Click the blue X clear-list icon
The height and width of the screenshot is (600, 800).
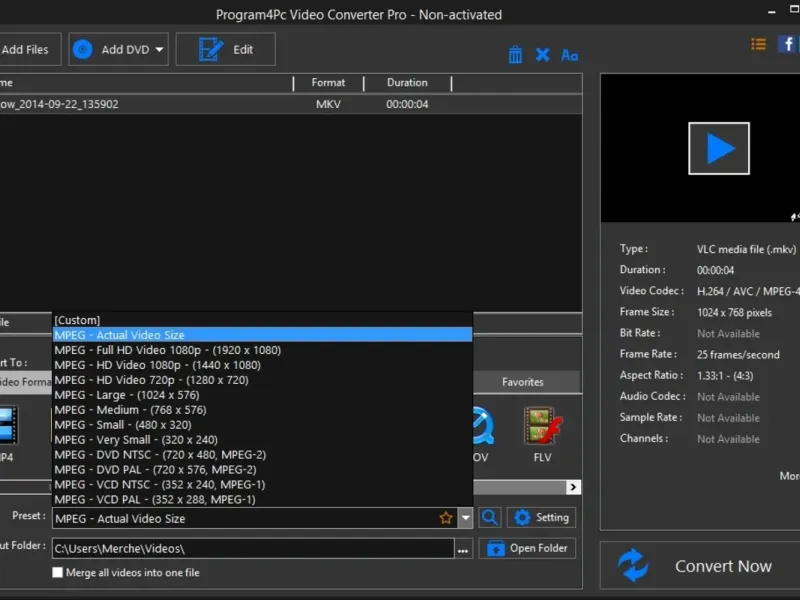(542, 55)
